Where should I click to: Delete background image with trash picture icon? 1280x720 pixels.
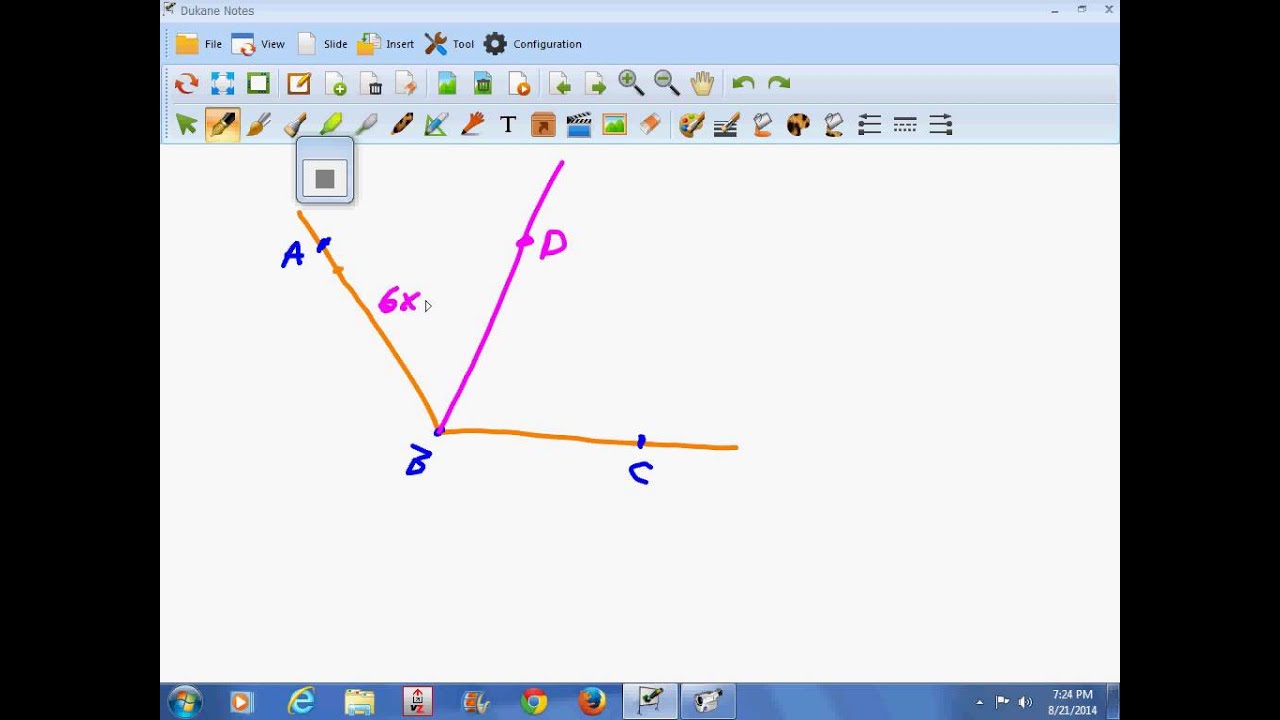pos(483,84)
